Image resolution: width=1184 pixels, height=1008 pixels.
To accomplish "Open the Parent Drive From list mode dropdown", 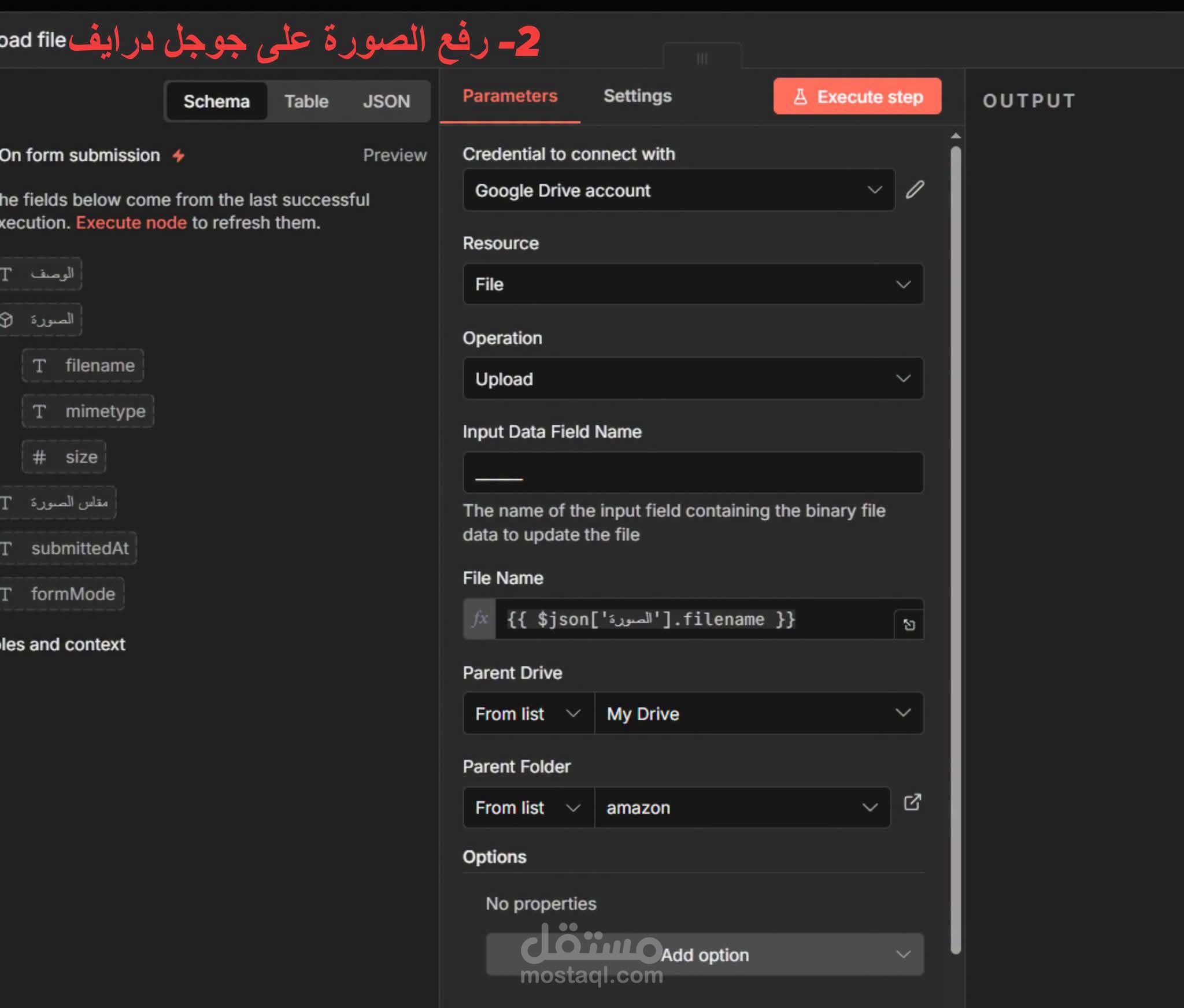I will point(528,713).
